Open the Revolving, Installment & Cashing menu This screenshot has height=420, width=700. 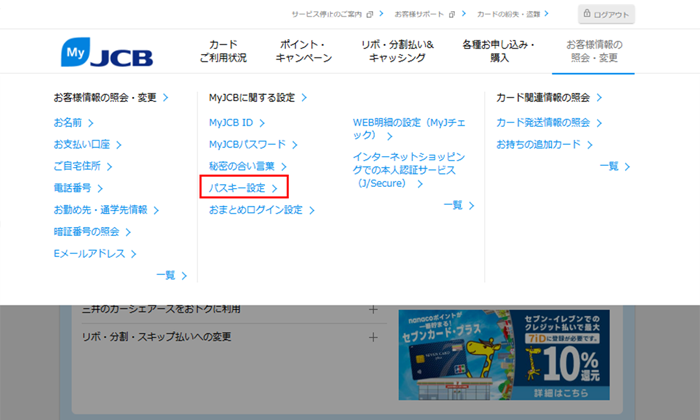coord(397,52)
